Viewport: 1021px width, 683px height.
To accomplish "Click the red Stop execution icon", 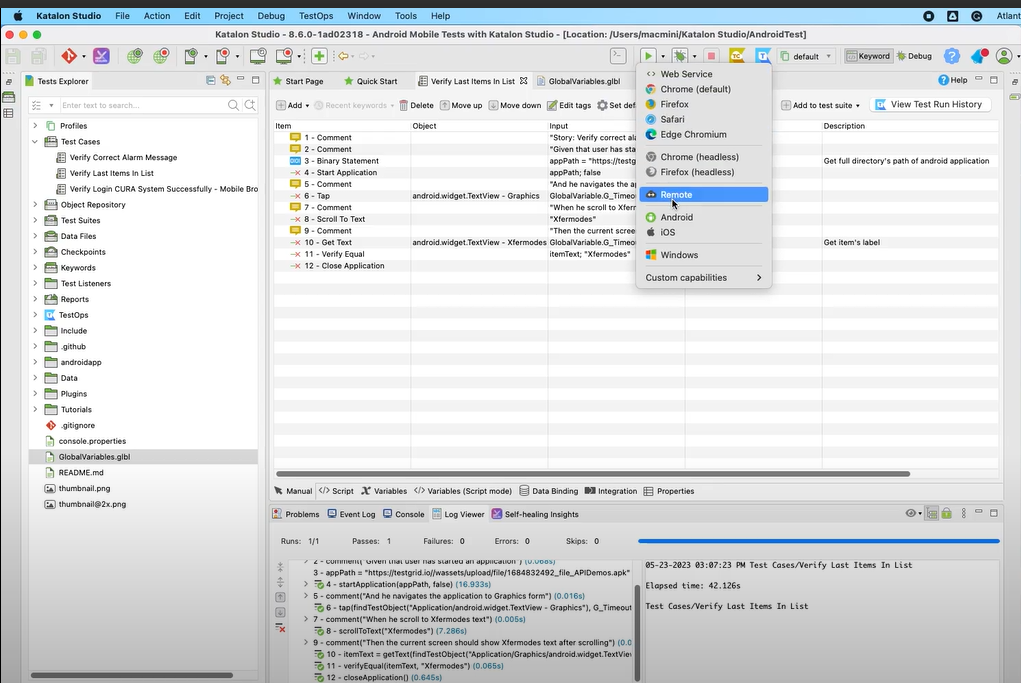I will tap(711, 56).
